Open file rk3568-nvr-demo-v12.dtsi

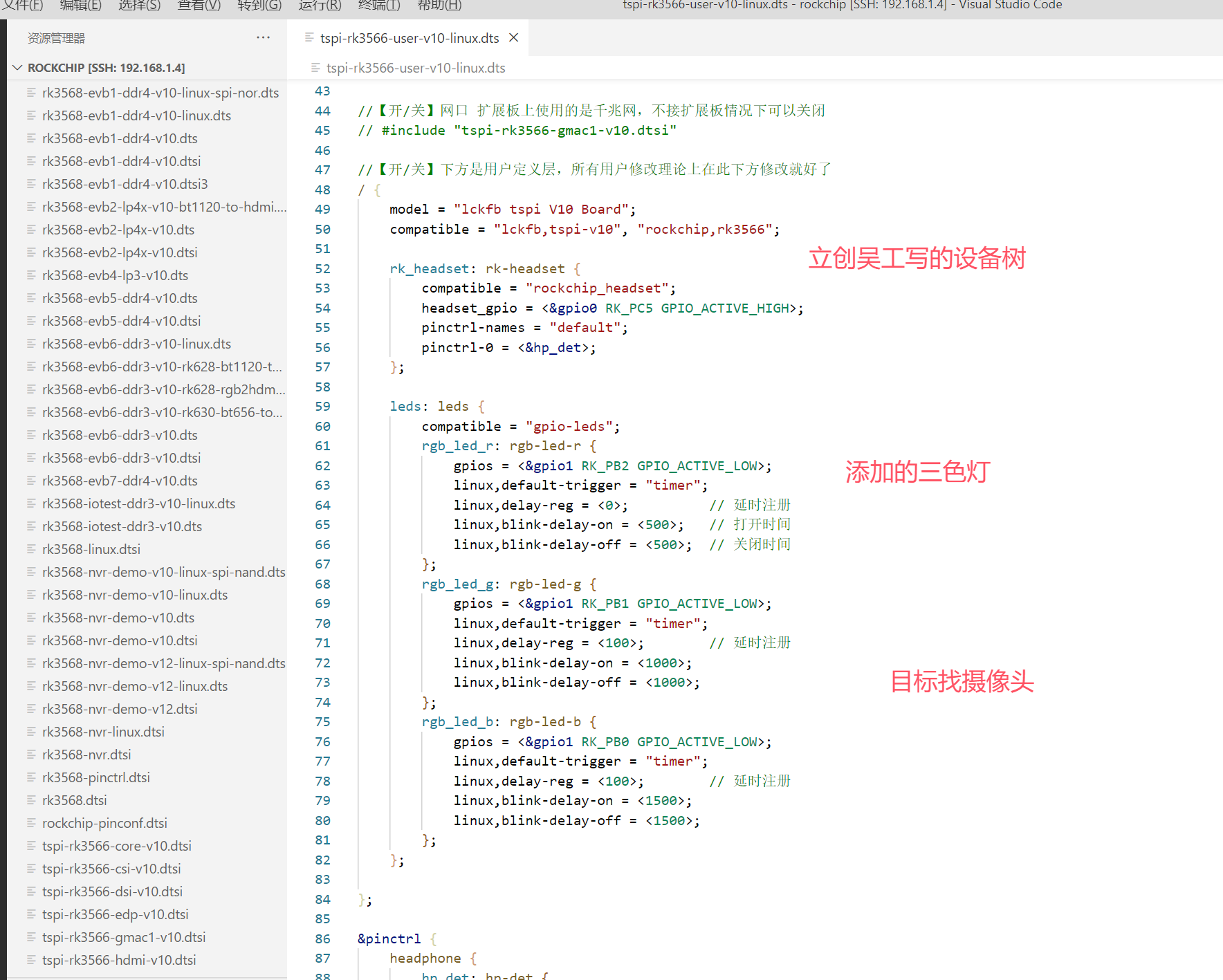point(120,709)
